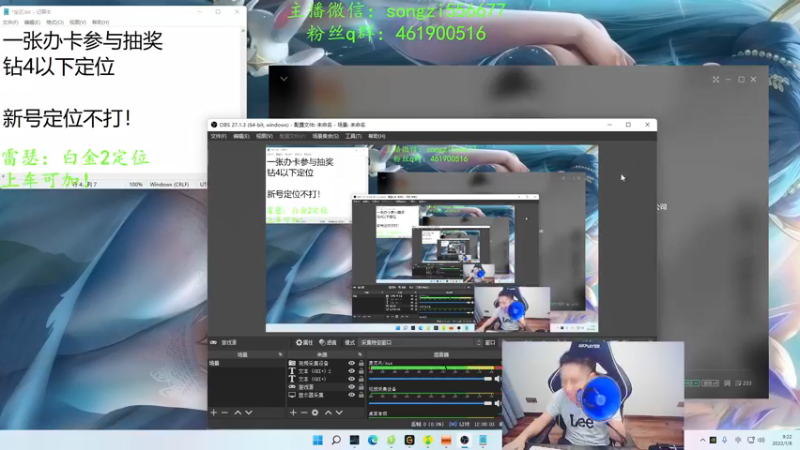
Task: Move source down with down arrow
Action: 339,412
